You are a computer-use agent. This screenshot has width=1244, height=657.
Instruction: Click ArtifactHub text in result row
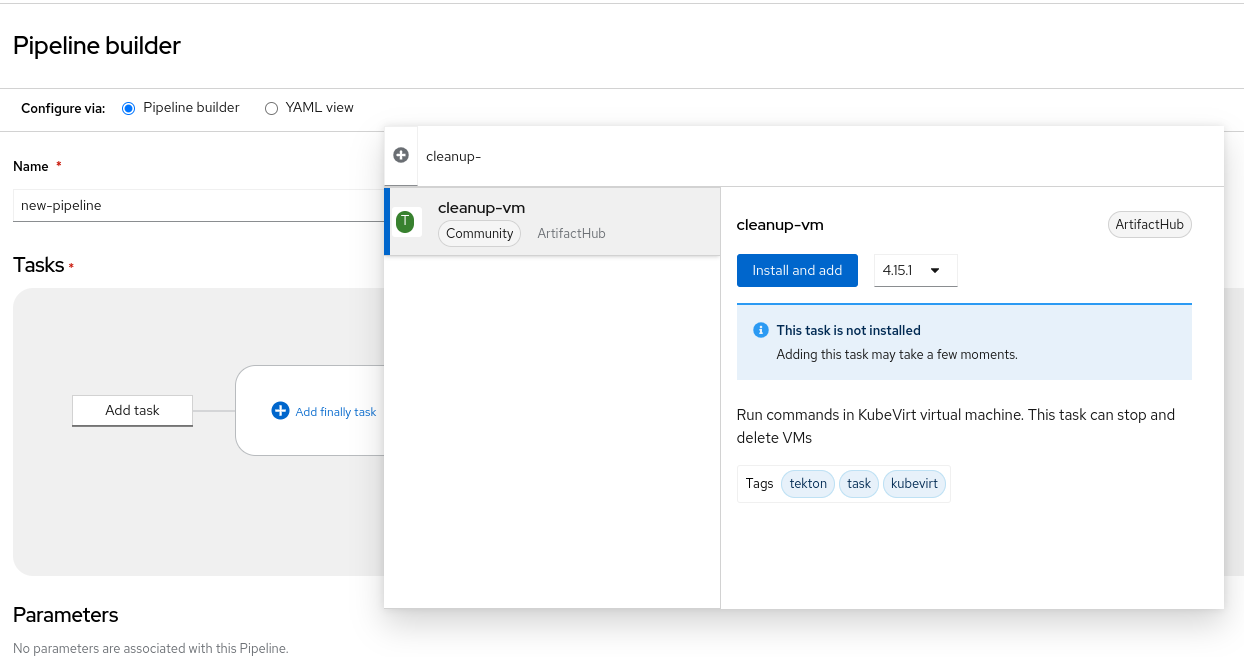click(x=571, y=233)
